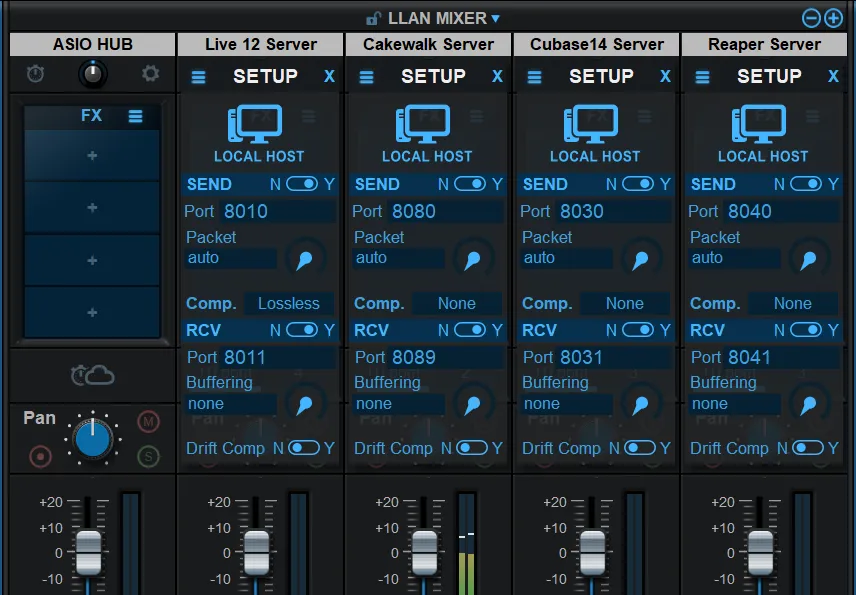
Task: Solo the ASIO HUB channel
Action: (x=148, y=456)
